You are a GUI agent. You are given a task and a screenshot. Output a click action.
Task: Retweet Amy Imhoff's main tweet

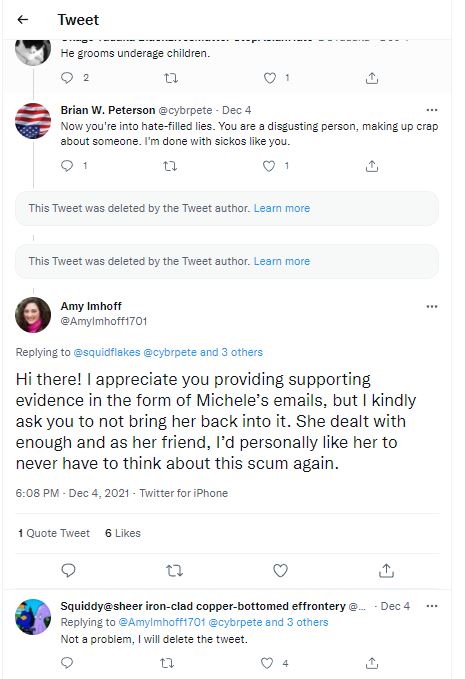pyautogui.click(x=174, y=571)
